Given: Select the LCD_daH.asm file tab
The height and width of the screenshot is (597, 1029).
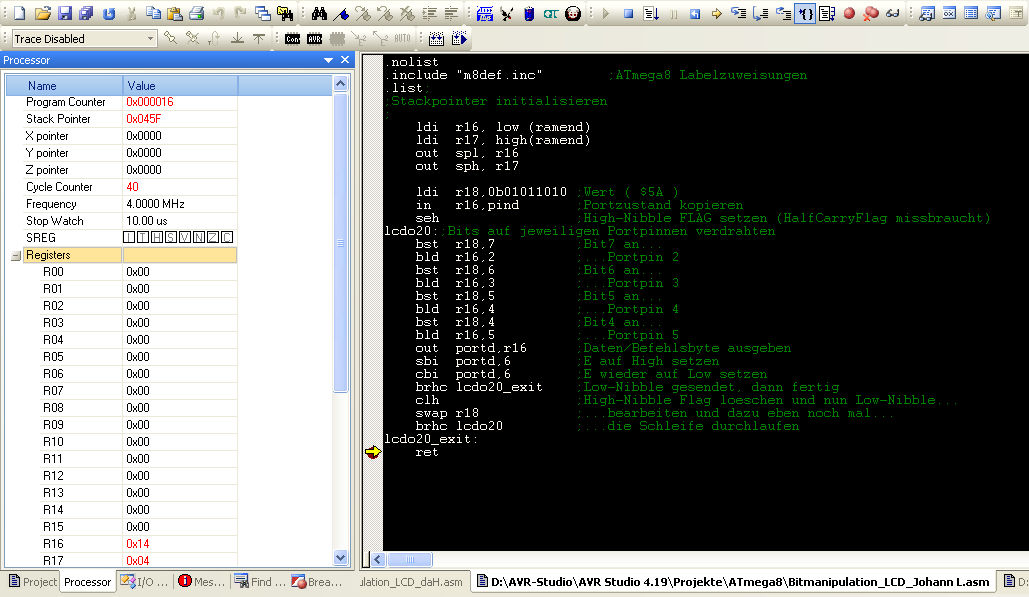Looking at the screenshot, I should point(411,582).
